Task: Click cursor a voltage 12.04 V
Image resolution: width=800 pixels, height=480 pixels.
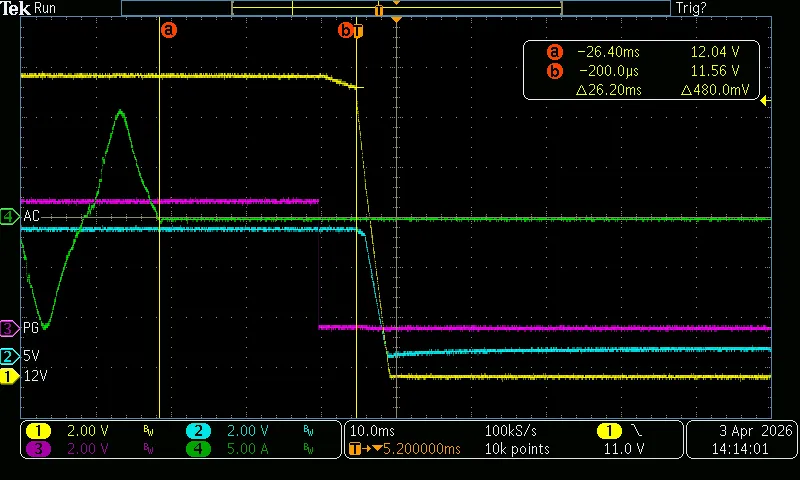Action: point(715,52)
